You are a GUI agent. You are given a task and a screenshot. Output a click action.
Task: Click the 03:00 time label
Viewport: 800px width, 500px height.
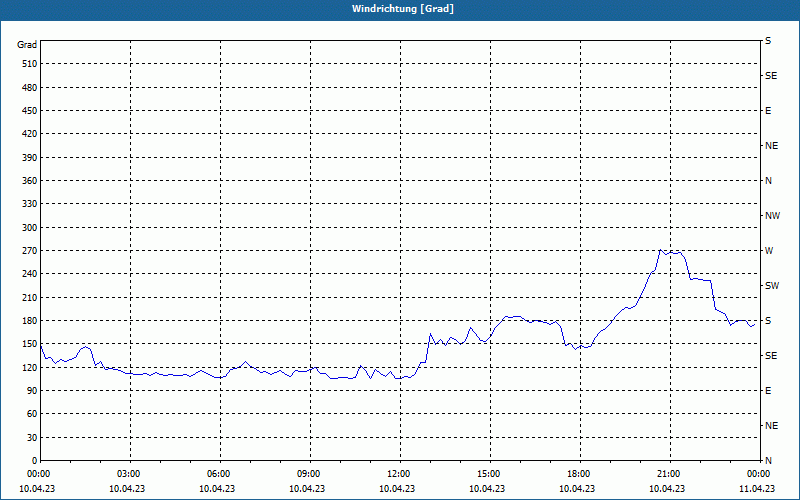[130, 474]
